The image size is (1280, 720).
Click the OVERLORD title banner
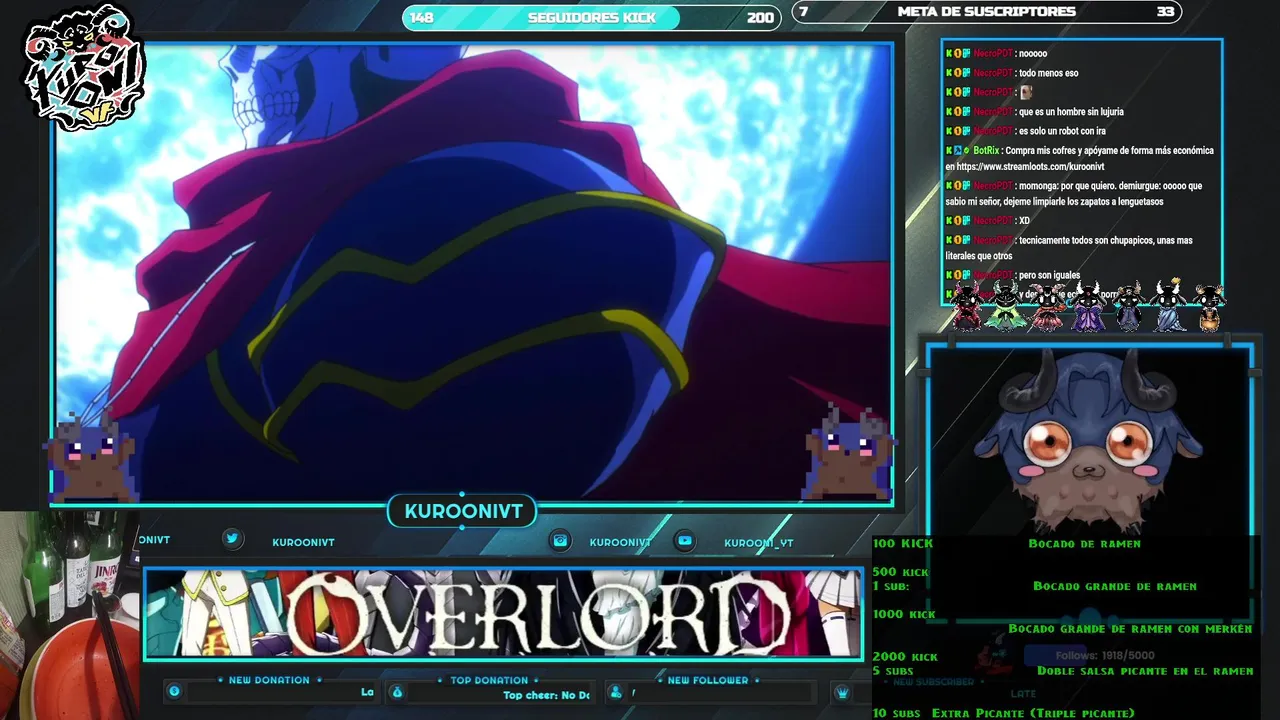503,614
